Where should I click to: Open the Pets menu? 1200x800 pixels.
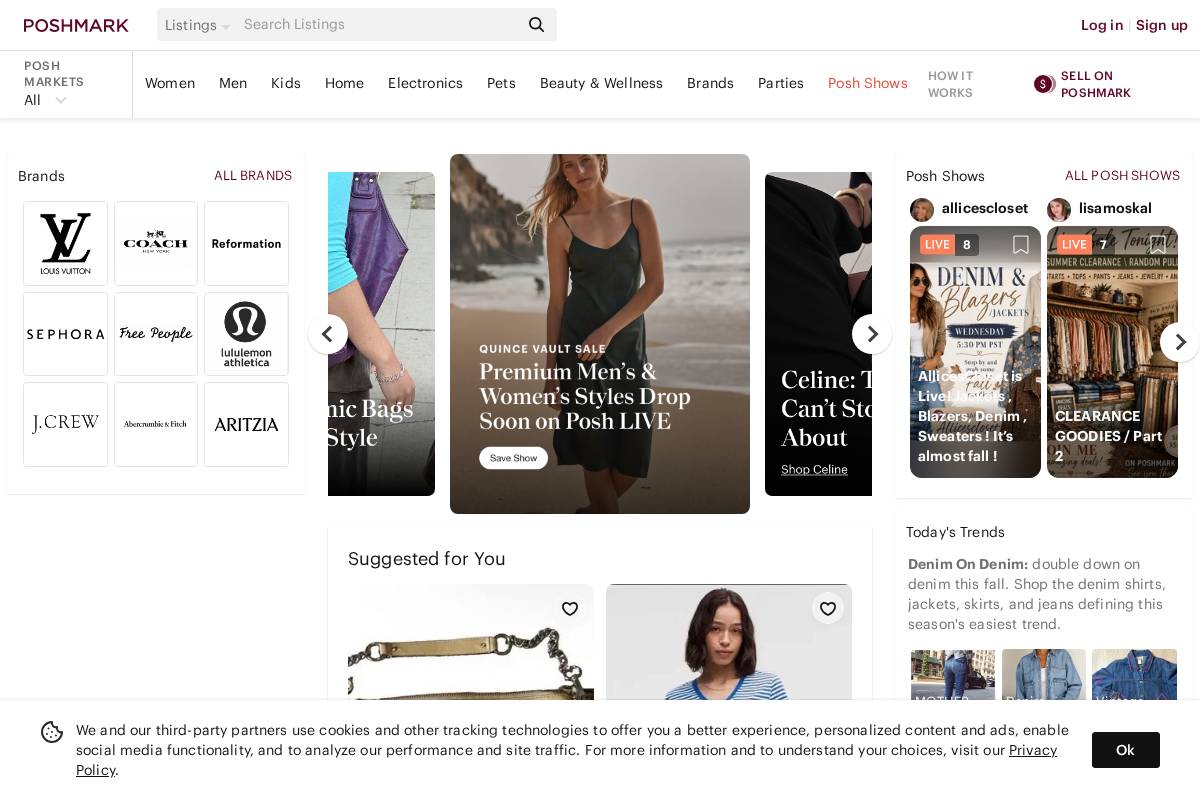501,83
